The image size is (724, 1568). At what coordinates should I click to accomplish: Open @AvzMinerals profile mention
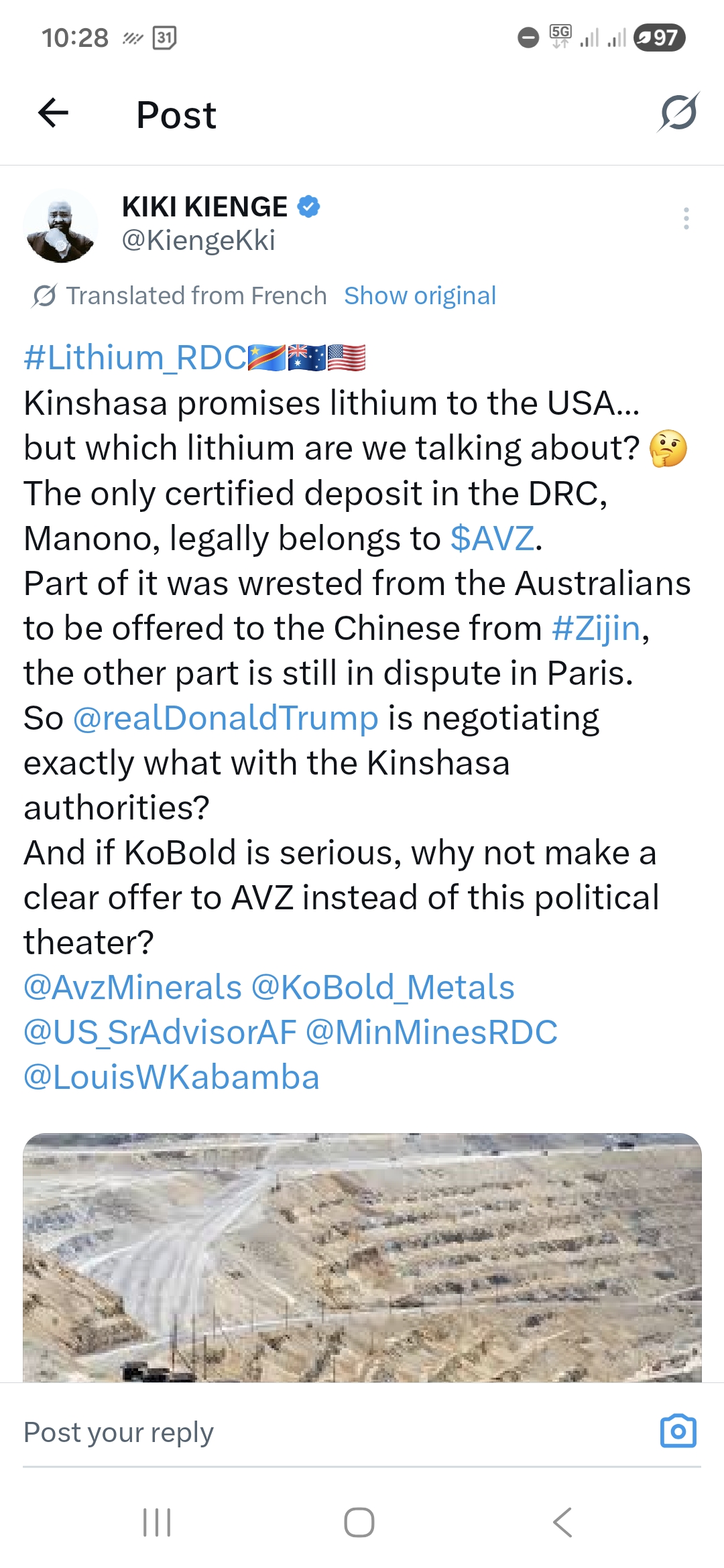[133, 987]
